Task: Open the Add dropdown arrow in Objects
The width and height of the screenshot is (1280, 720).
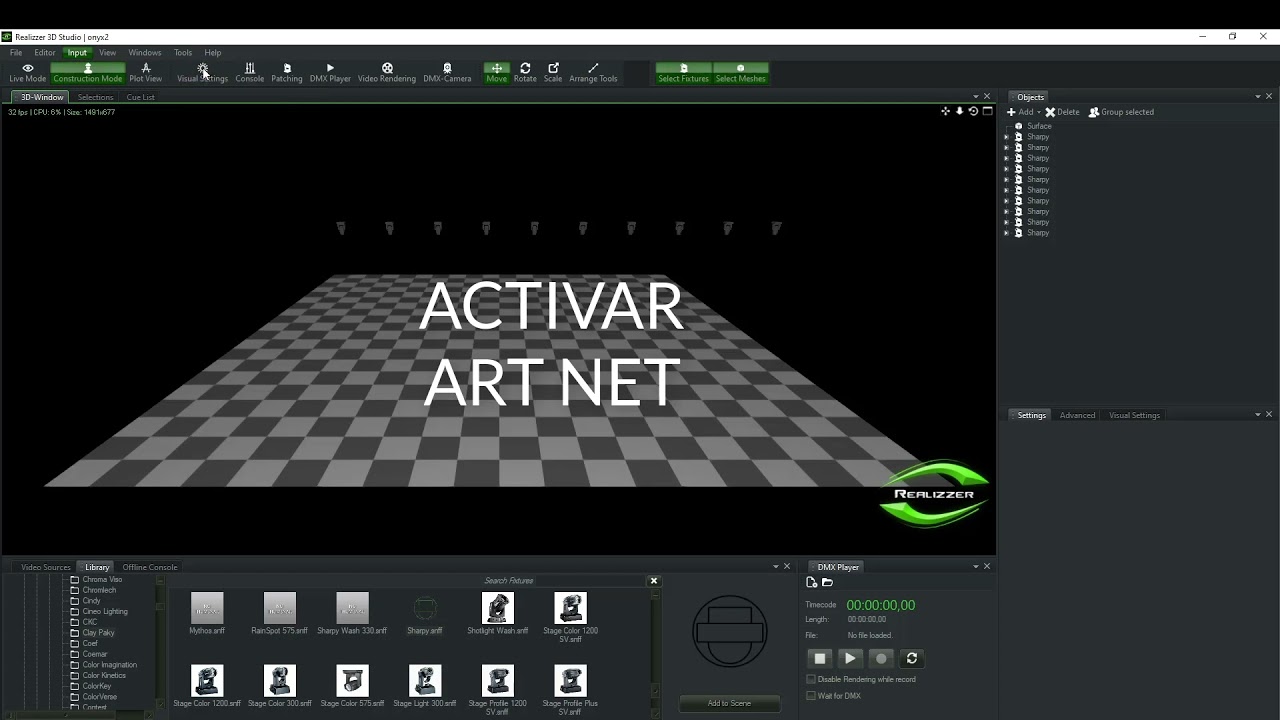Action: 1039,112
